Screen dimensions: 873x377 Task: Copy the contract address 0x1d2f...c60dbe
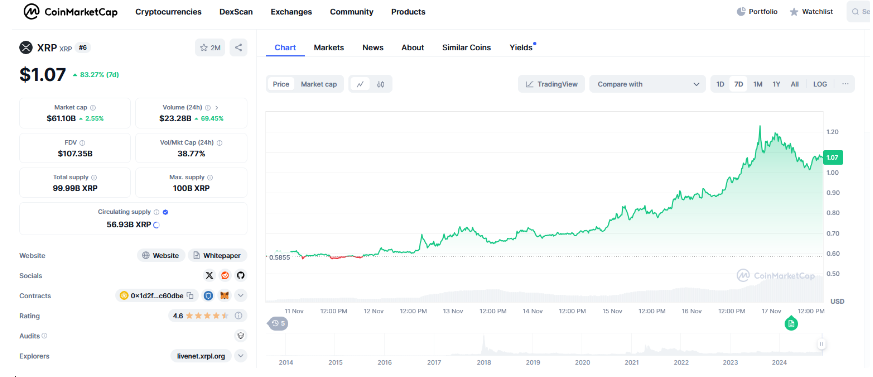[x=190, y=296]
